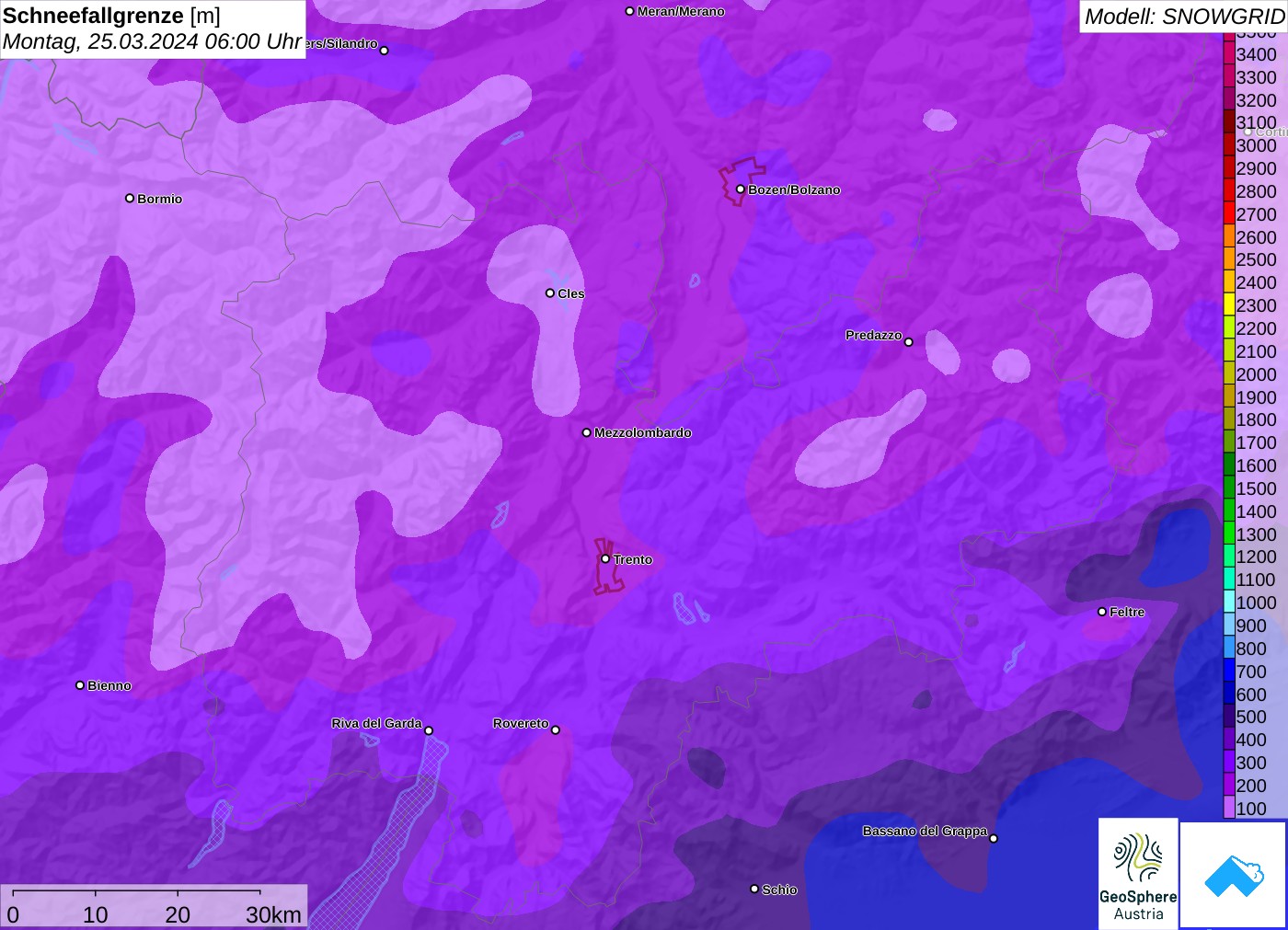Click the date 'Montag, 25.03.2024 06:00 Uhr'
1288x930 pixels.
152,41
